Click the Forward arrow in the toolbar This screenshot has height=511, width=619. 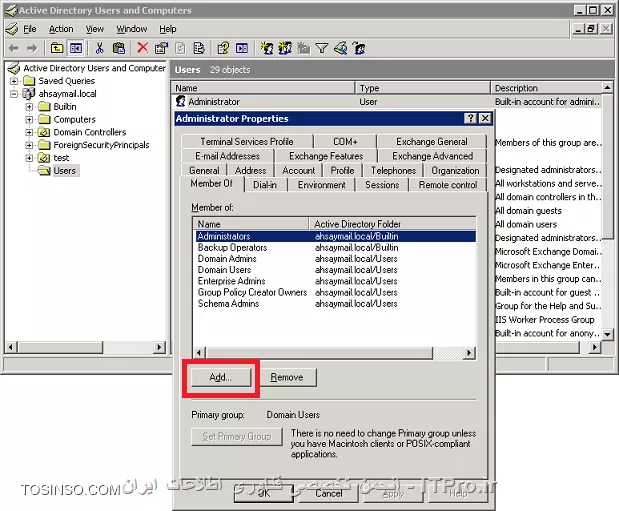tap(32, 49)
